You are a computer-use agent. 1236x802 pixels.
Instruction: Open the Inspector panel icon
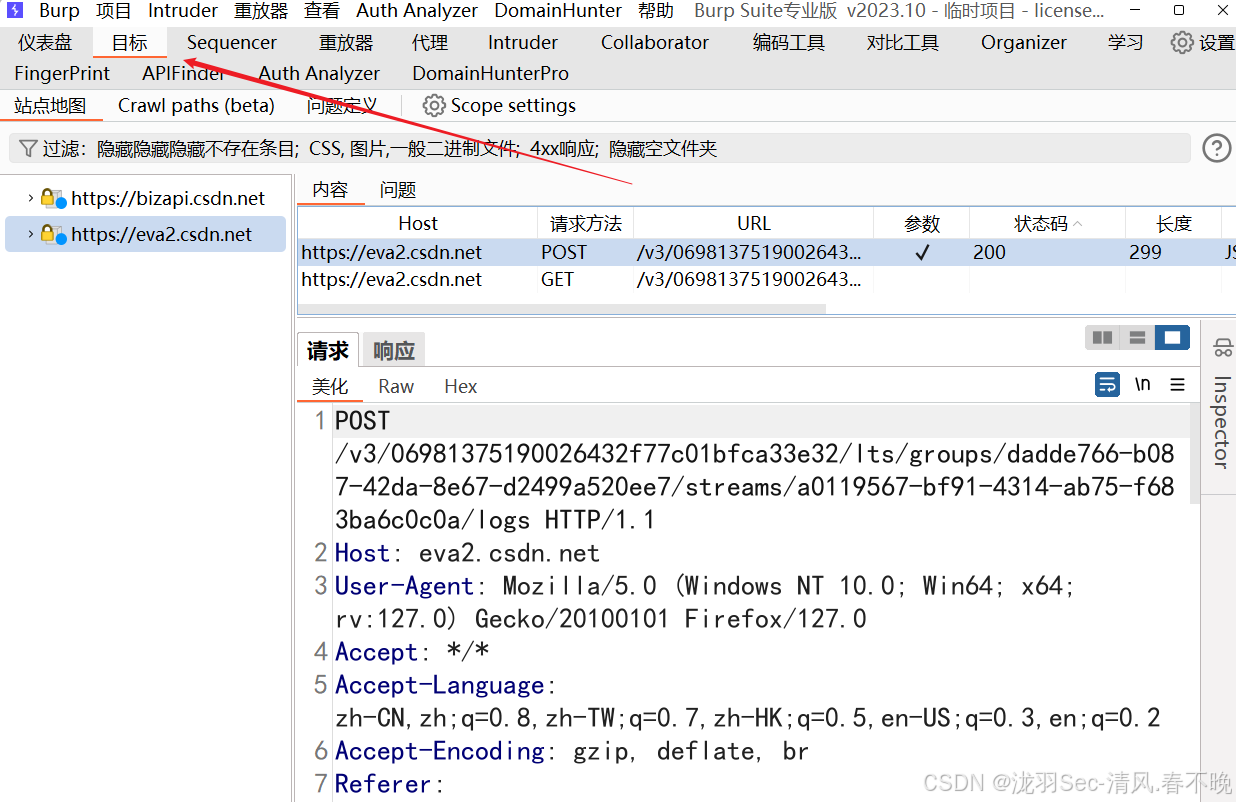coord(1222,348)
